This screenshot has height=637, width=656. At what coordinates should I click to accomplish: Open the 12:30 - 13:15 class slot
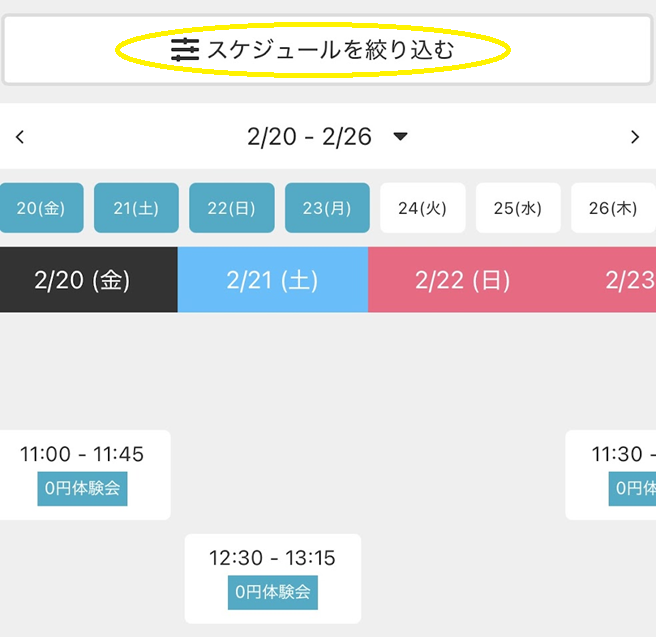pyautogui.click(x=272, y=558)
